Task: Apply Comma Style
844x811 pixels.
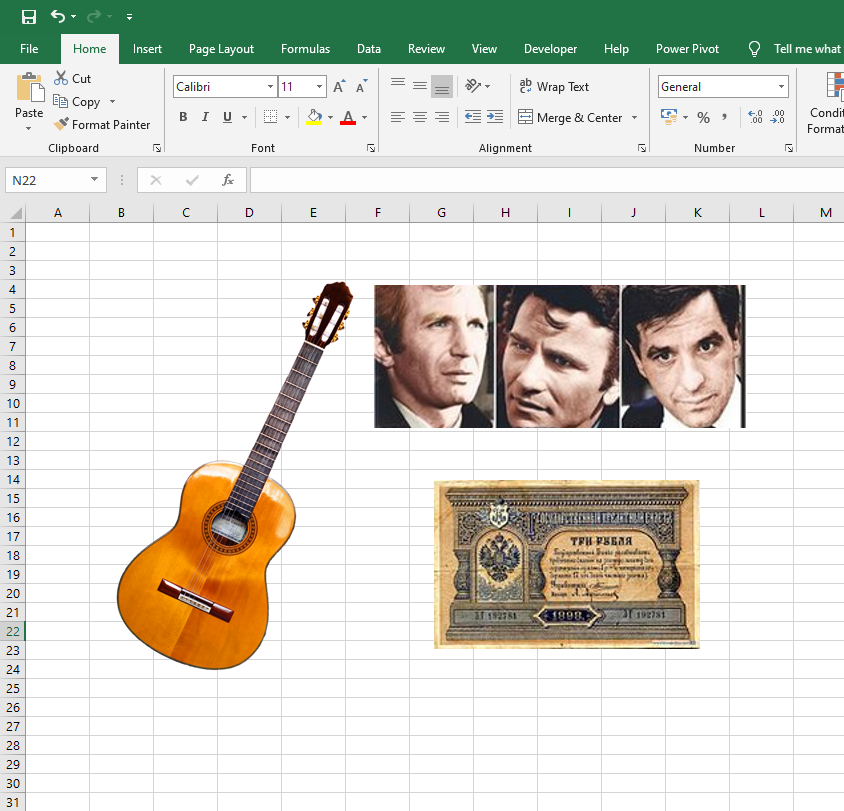Action: [x=725, y=117]
